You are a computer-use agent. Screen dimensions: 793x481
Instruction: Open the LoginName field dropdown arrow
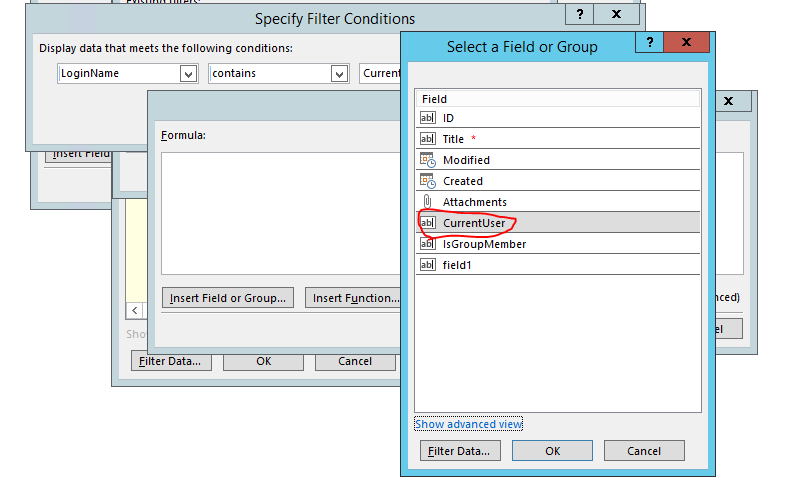coord(188,74)
